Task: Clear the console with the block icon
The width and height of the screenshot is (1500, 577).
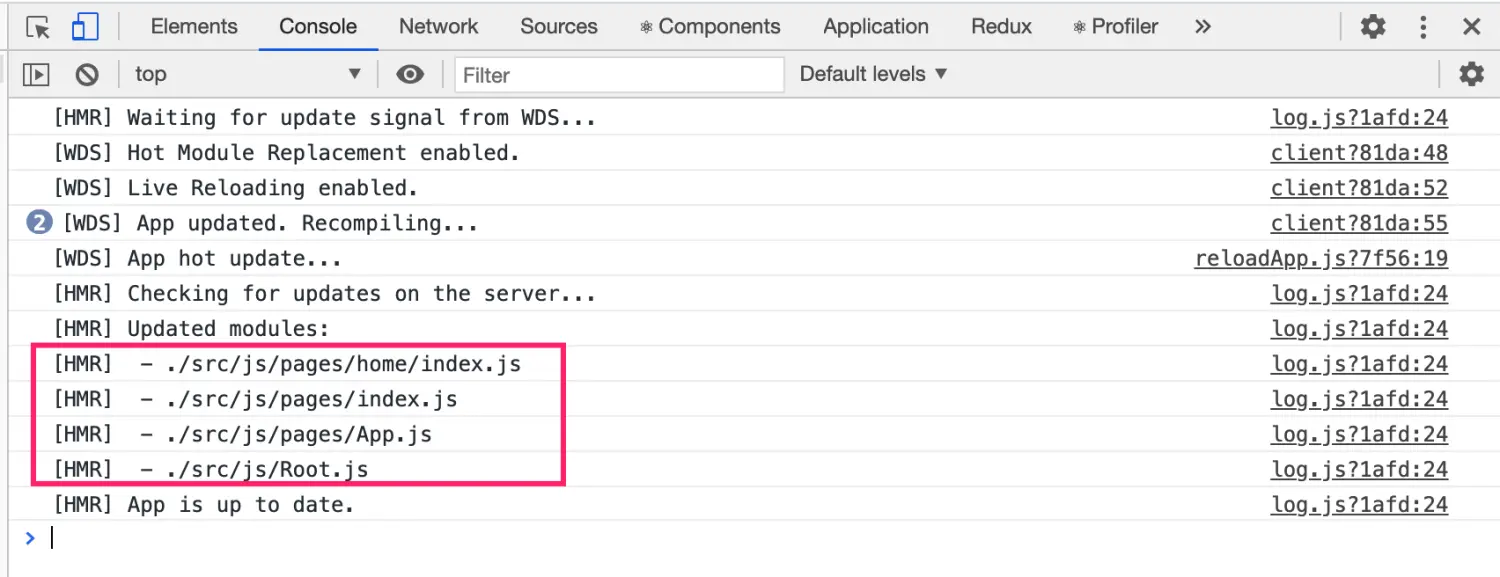Action: click(x=87, y=74)
